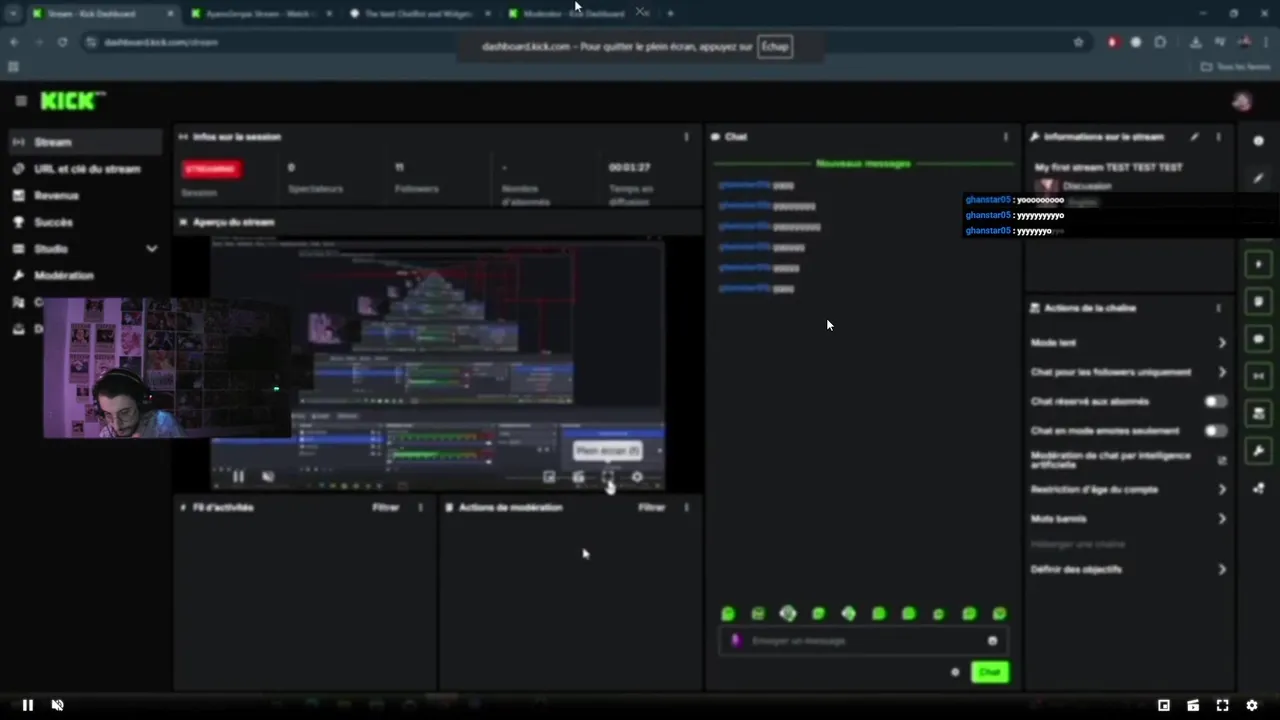The width and height of the screenshot is (1280, 720).
Task: Toggle Chat réservé aux abonnés
Action: pyautogui.click(x=1215, y=402)
